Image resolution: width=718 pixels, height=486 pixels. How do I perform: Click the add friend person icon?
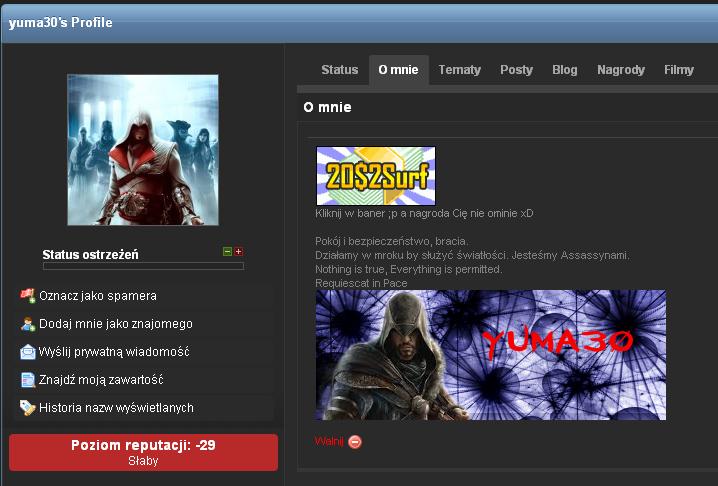[27, 324]
